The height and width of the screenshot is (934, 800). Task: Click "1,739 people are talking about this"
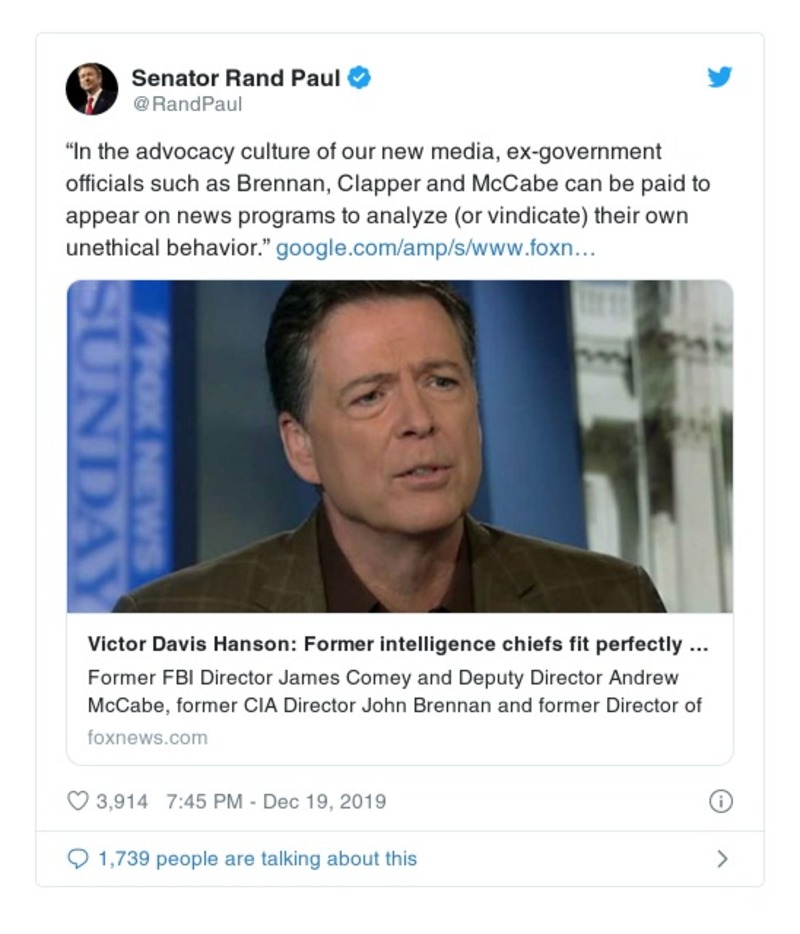(257, 859)
